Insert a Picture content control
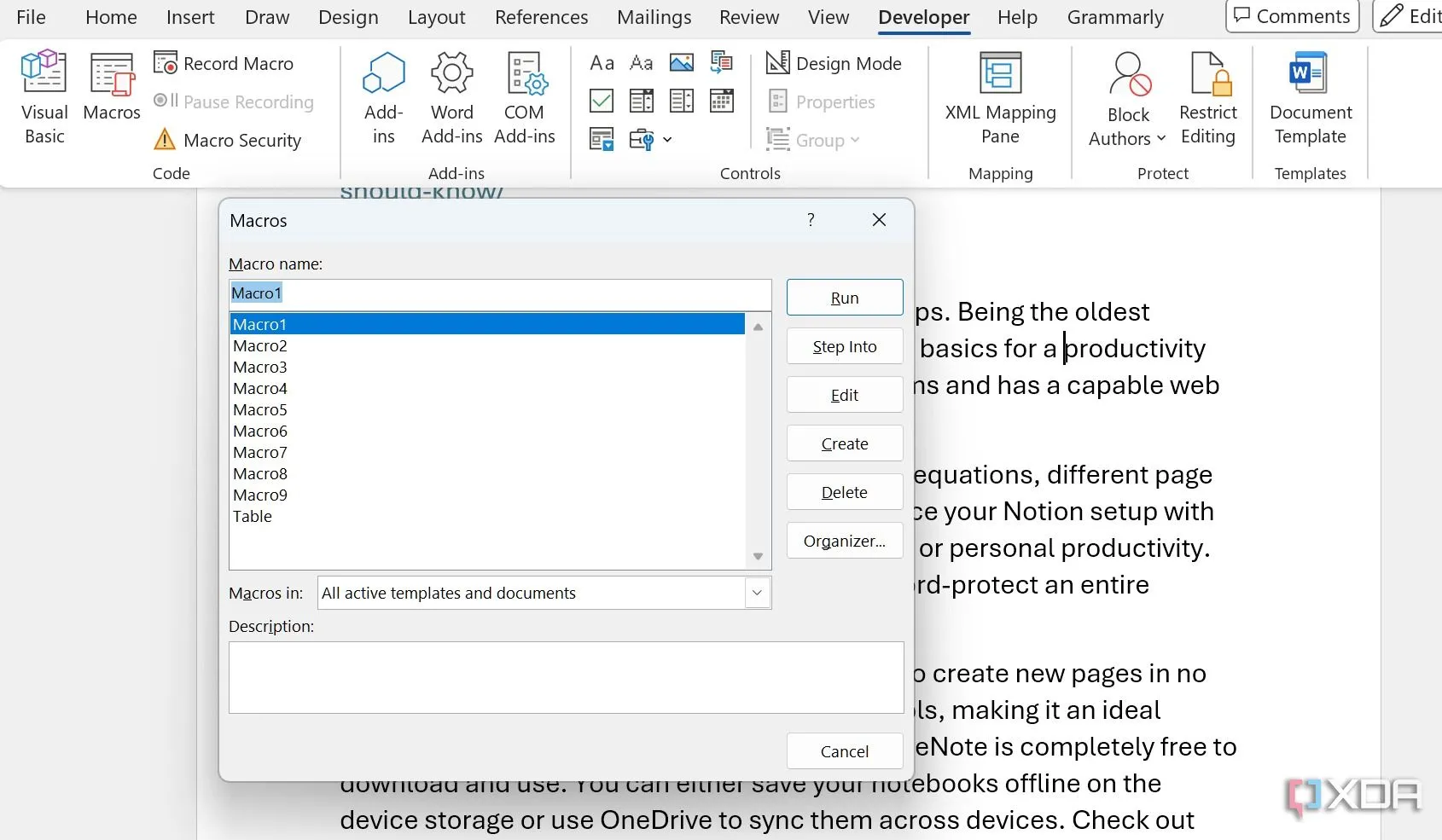 681,63
